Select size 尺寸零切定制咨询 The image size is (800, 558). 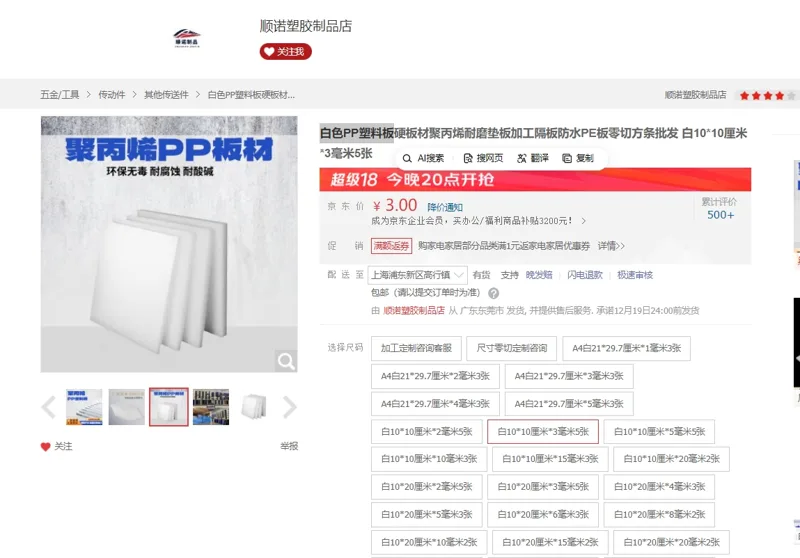point(512,348)
